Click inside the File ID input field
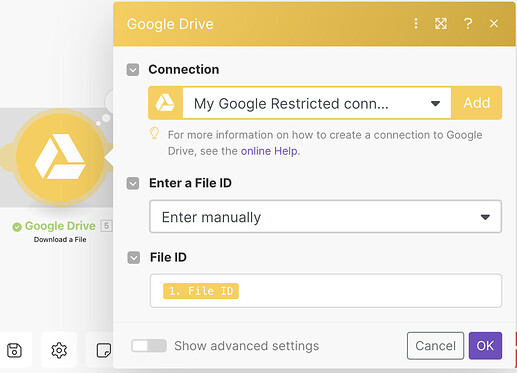517x373 pixels. coord(326,291)
